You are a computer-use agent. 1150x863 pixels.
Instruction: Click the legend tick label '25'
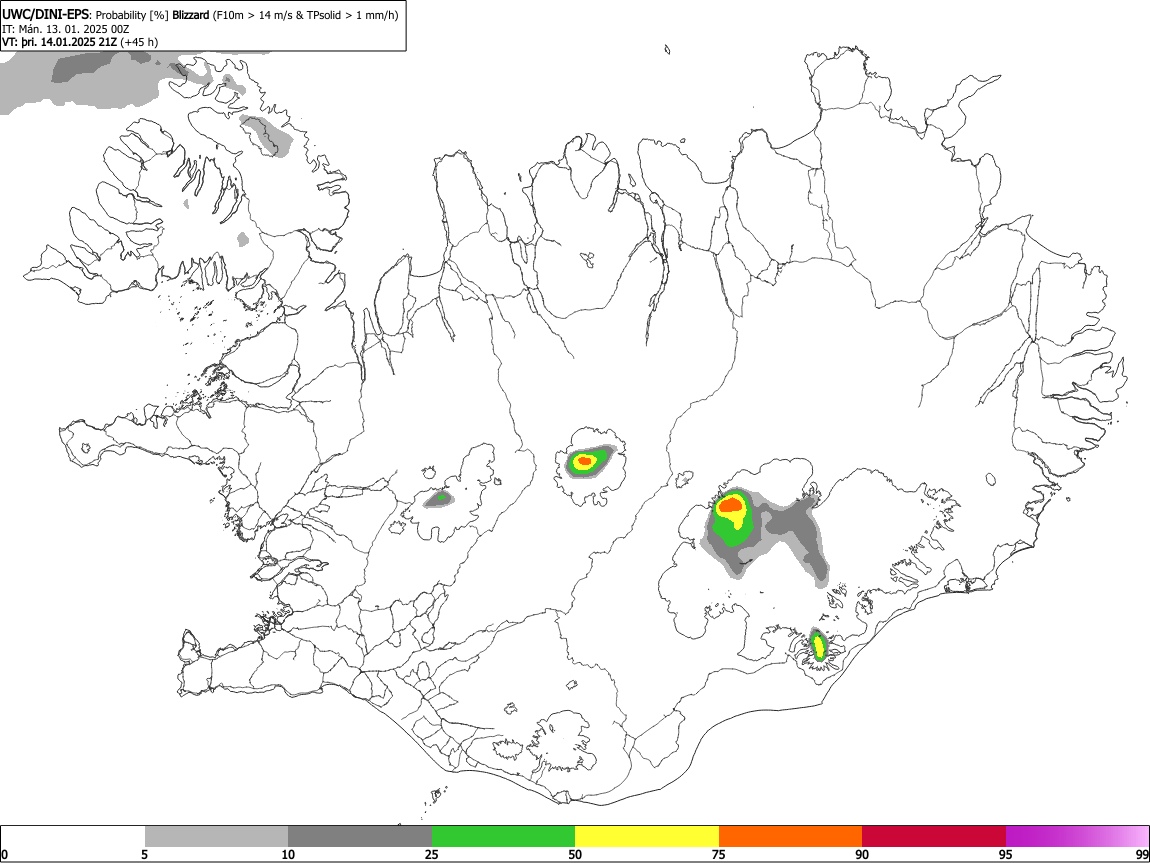click(432, 854)
